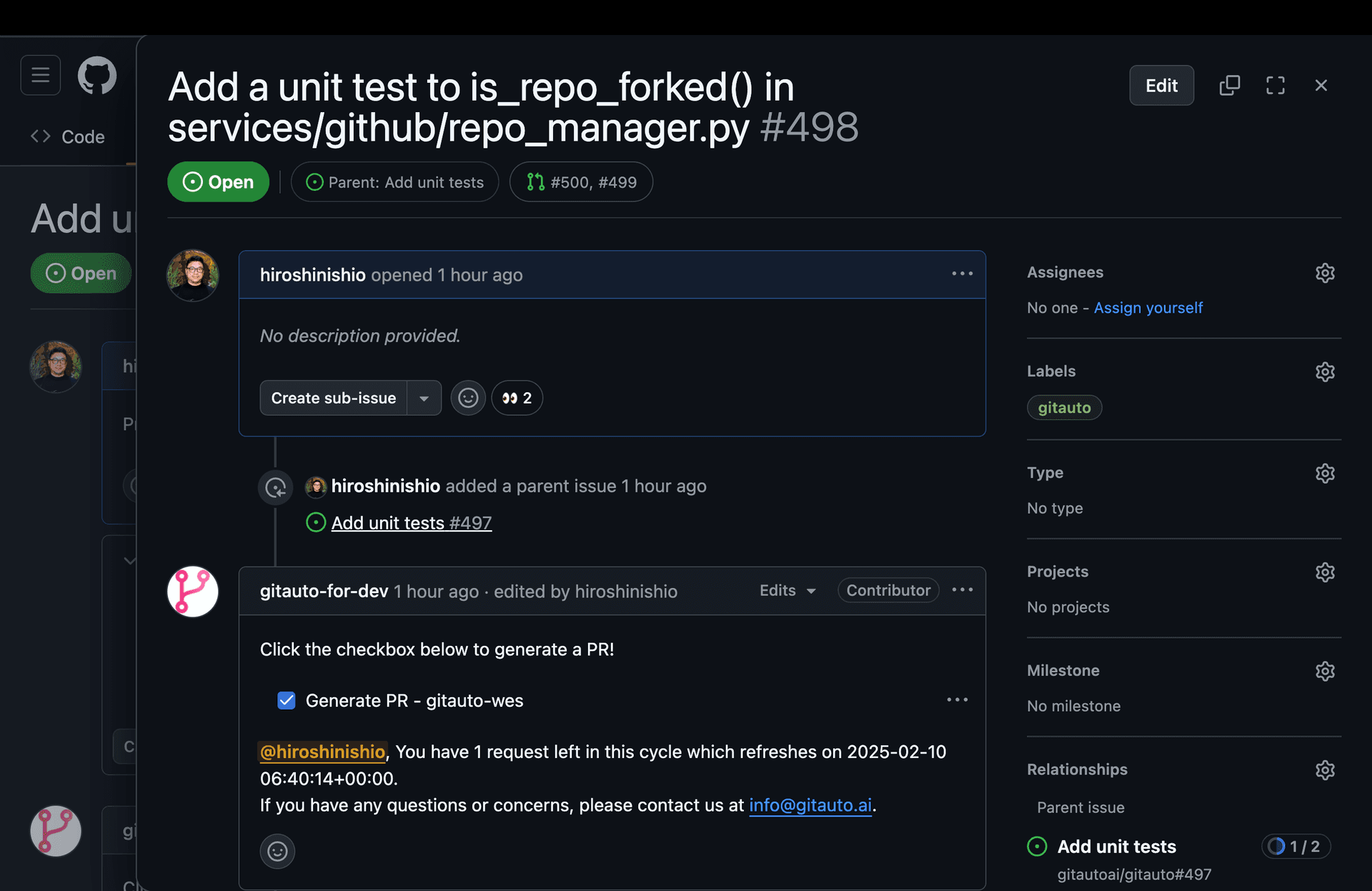Screen dimensions: 1372x891
Task: Expand issue to full screen view
Action: point(1276,86)
